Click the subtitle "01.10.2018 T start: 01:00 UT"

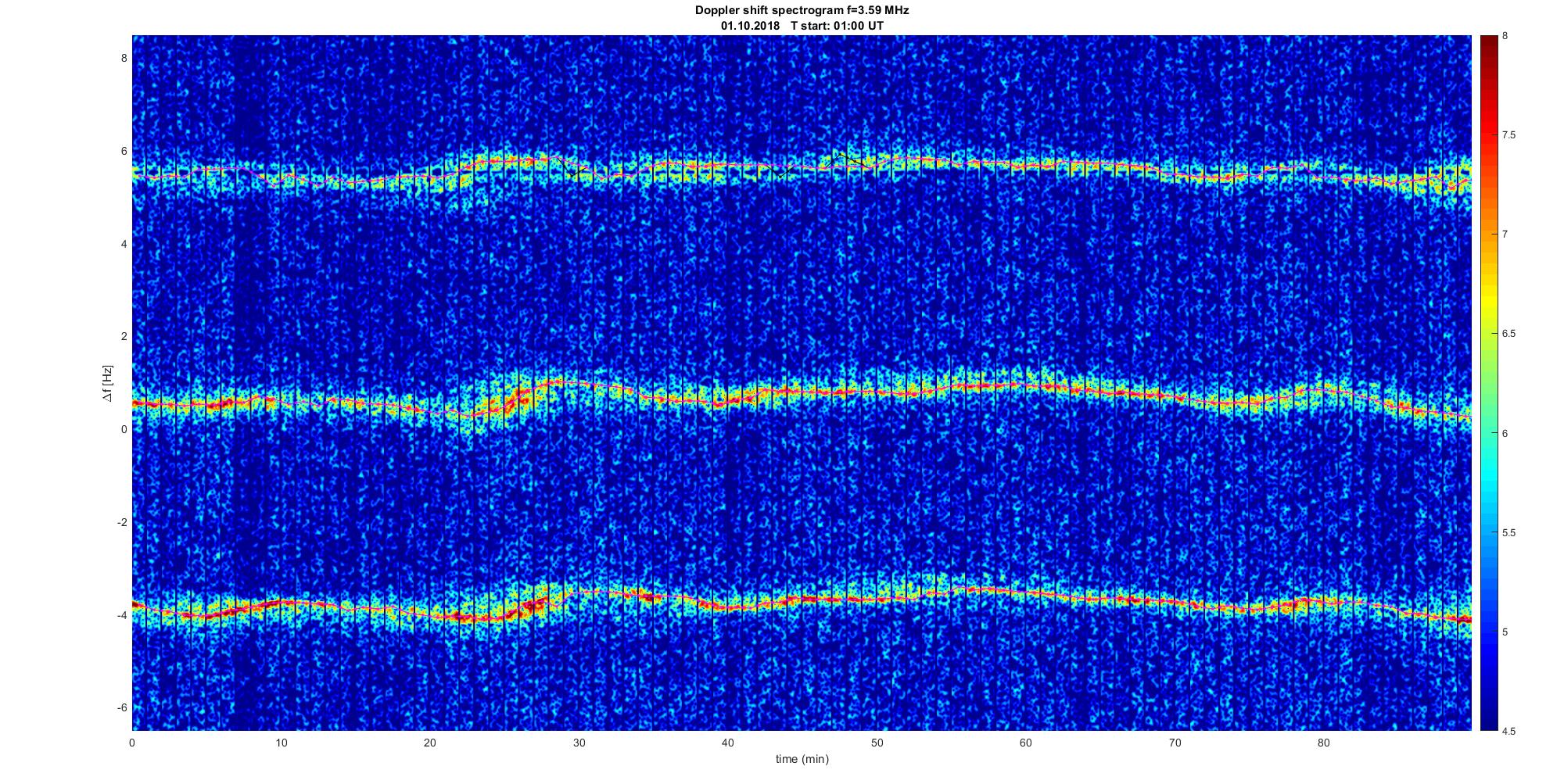802,26
